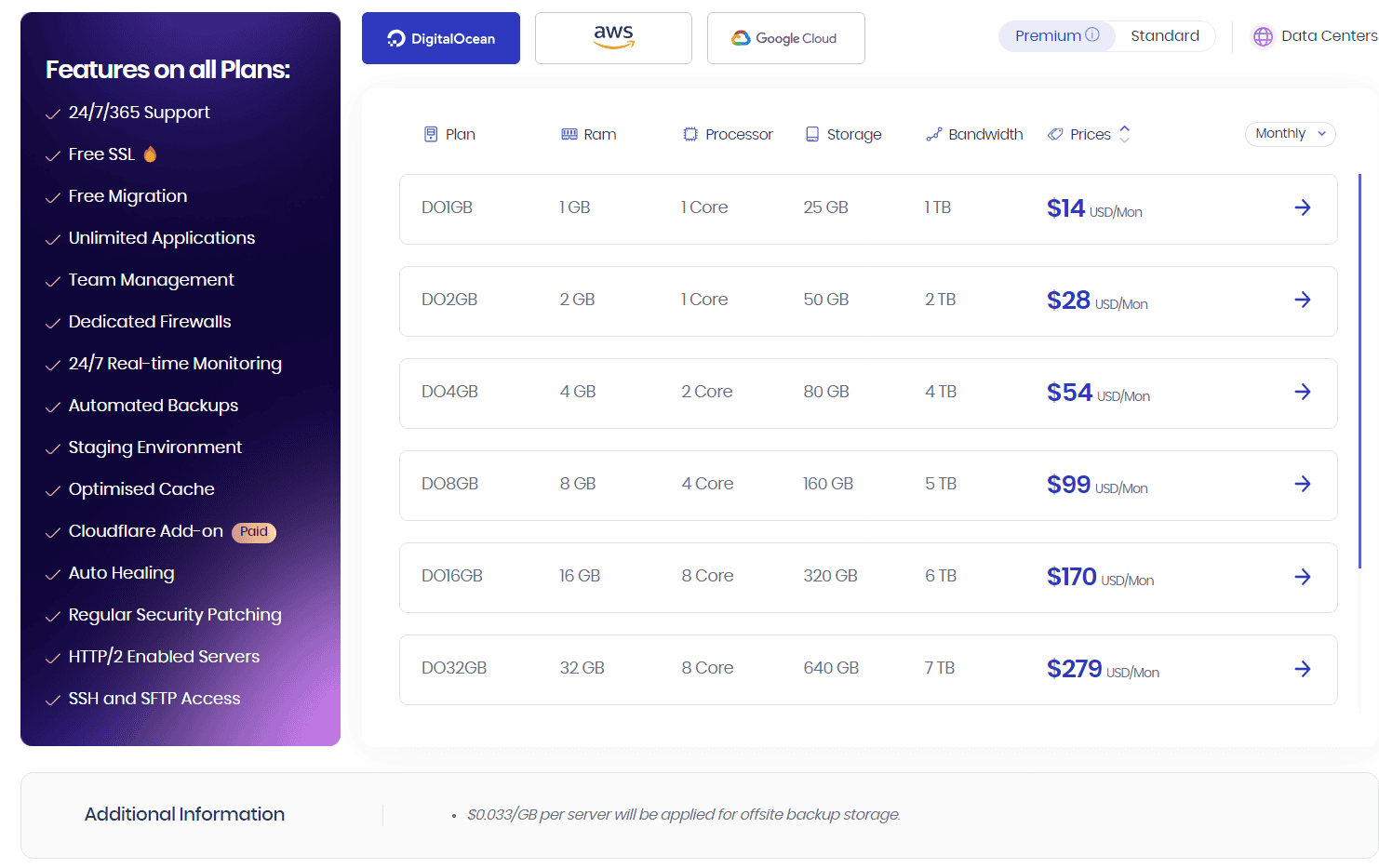Click the arrow icon on the DO4GB row

coord(1302,392)
